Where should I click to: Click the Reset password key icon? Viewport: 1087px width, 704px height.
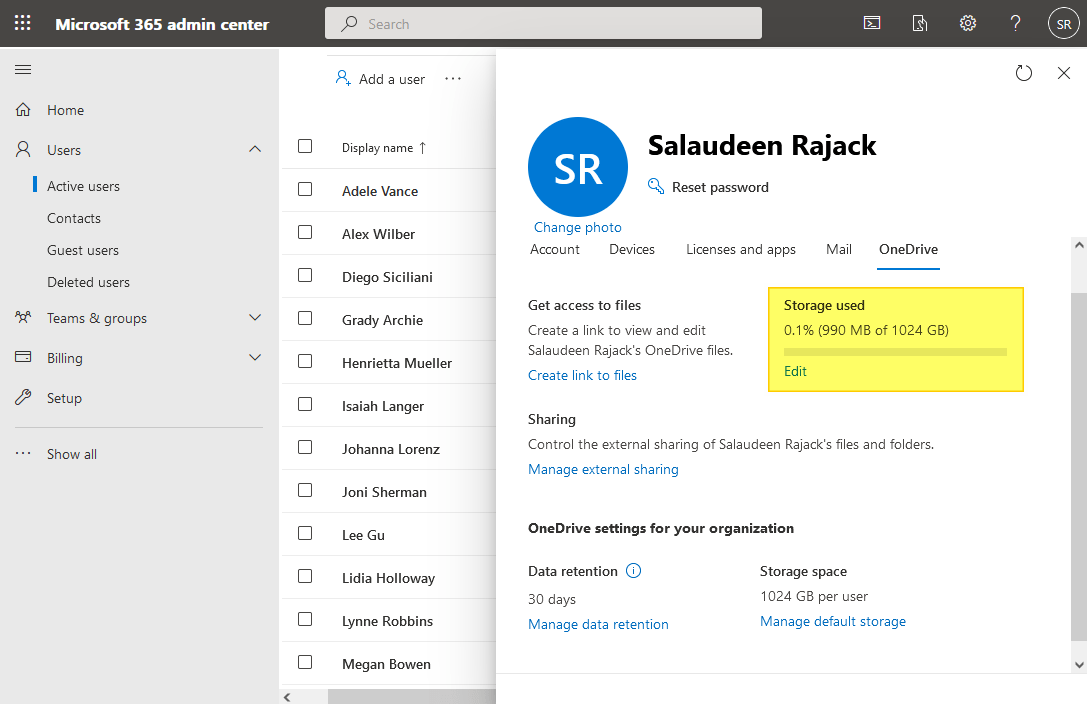tap(655, 186)
